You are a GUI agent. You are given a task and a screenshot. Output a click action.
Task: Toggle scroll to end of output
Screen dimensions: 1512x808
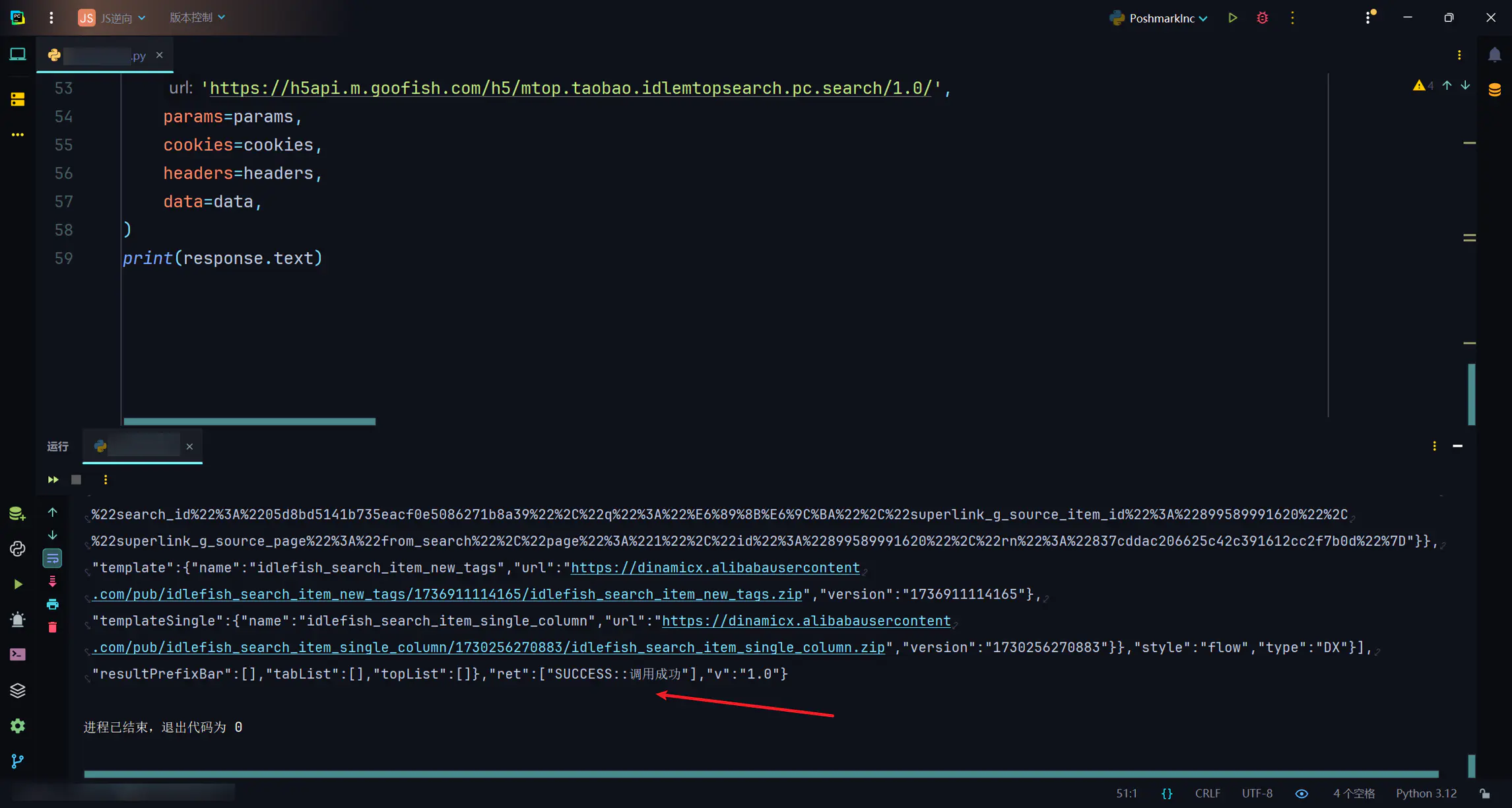(x=53, y=582)
